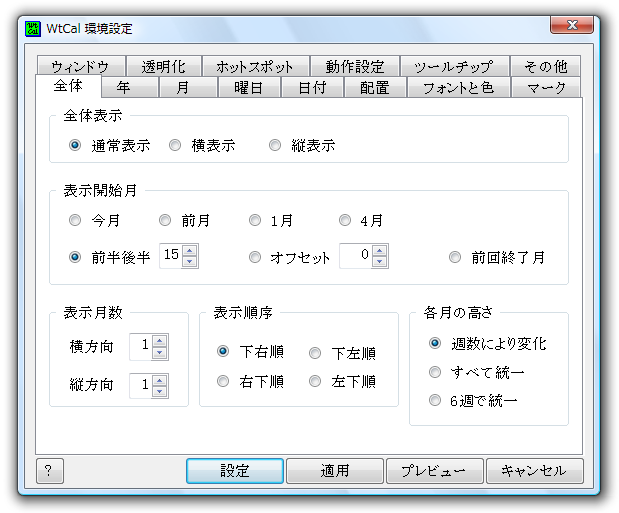Increase 横方向 month count up arrow
The height and width of the screenshot is (513, 619).
(x=160, y=341)
